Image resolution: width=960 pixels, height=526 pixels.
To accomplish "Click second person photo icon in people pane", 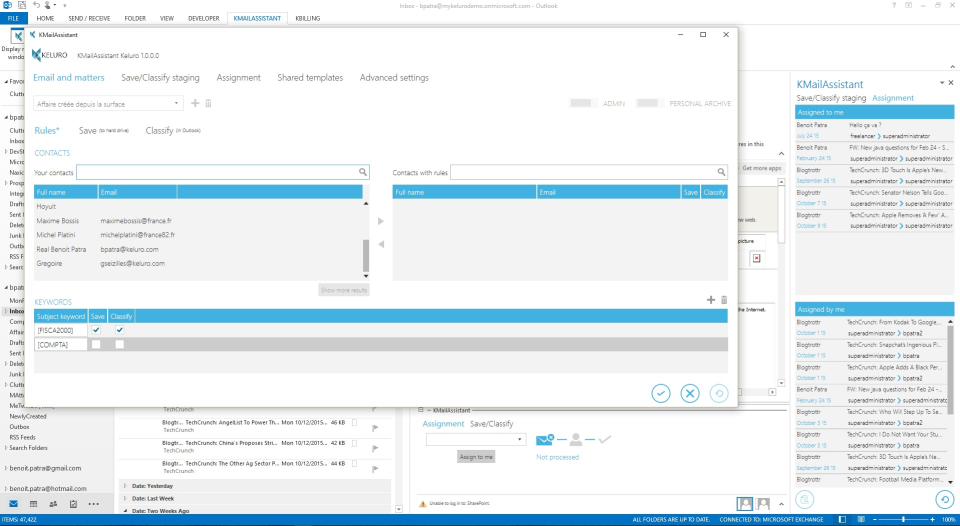I will pyautogui.click(x=763, y=504).
